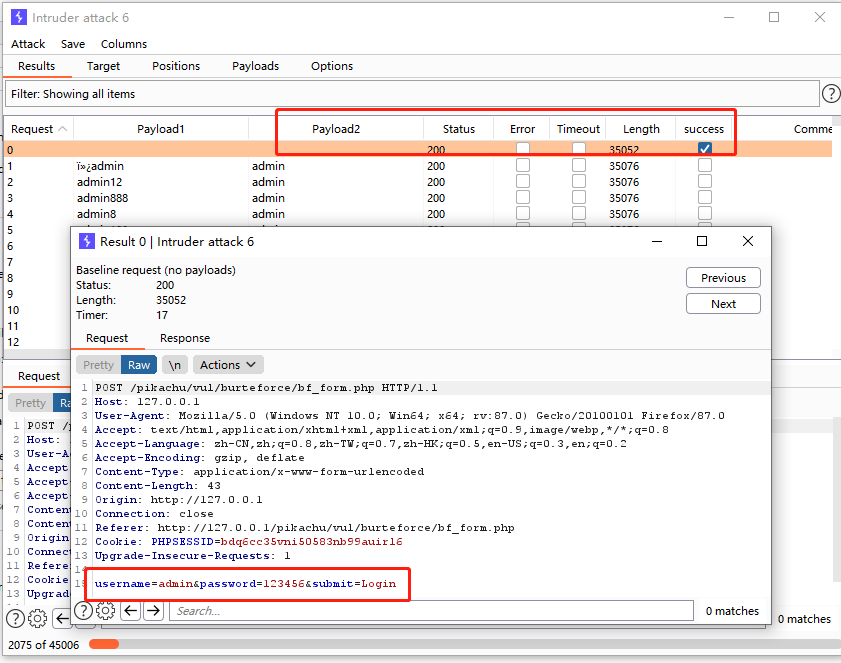
Task: Expand the filter bar showing all items
Action: tap(400, 93)
